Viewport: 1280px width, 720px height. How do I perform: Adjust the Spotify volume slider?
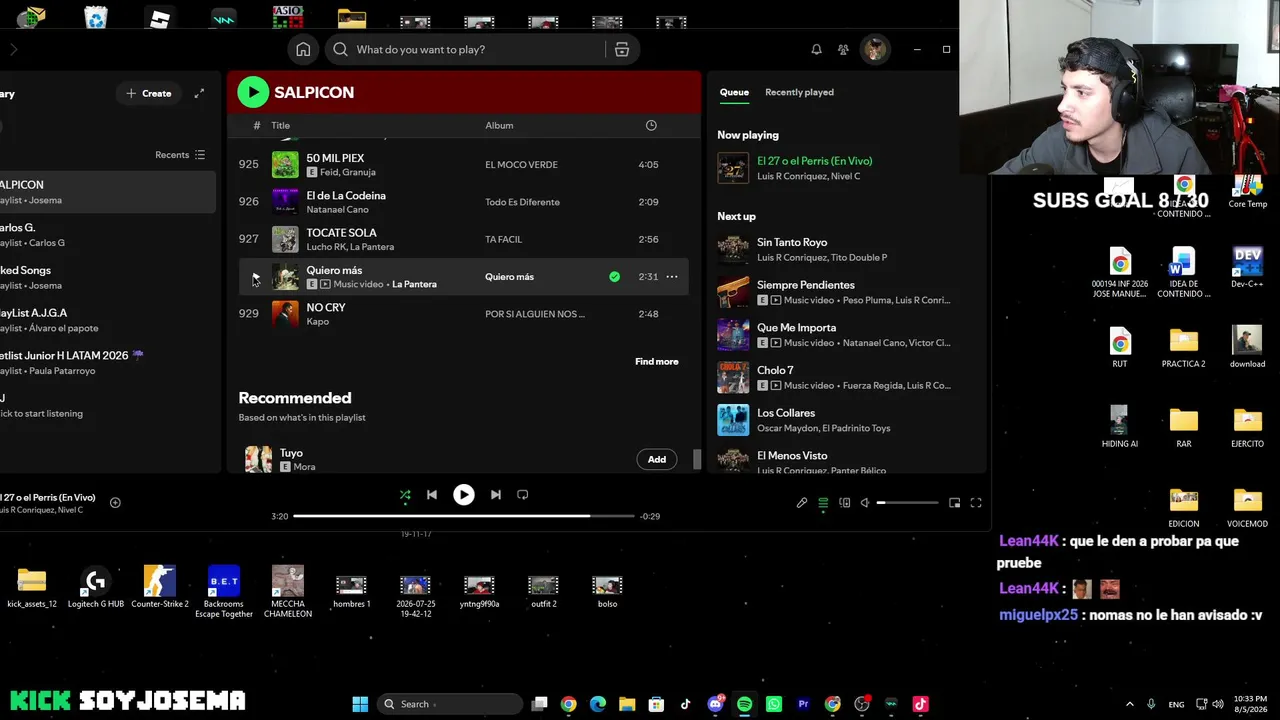(908, 503)
